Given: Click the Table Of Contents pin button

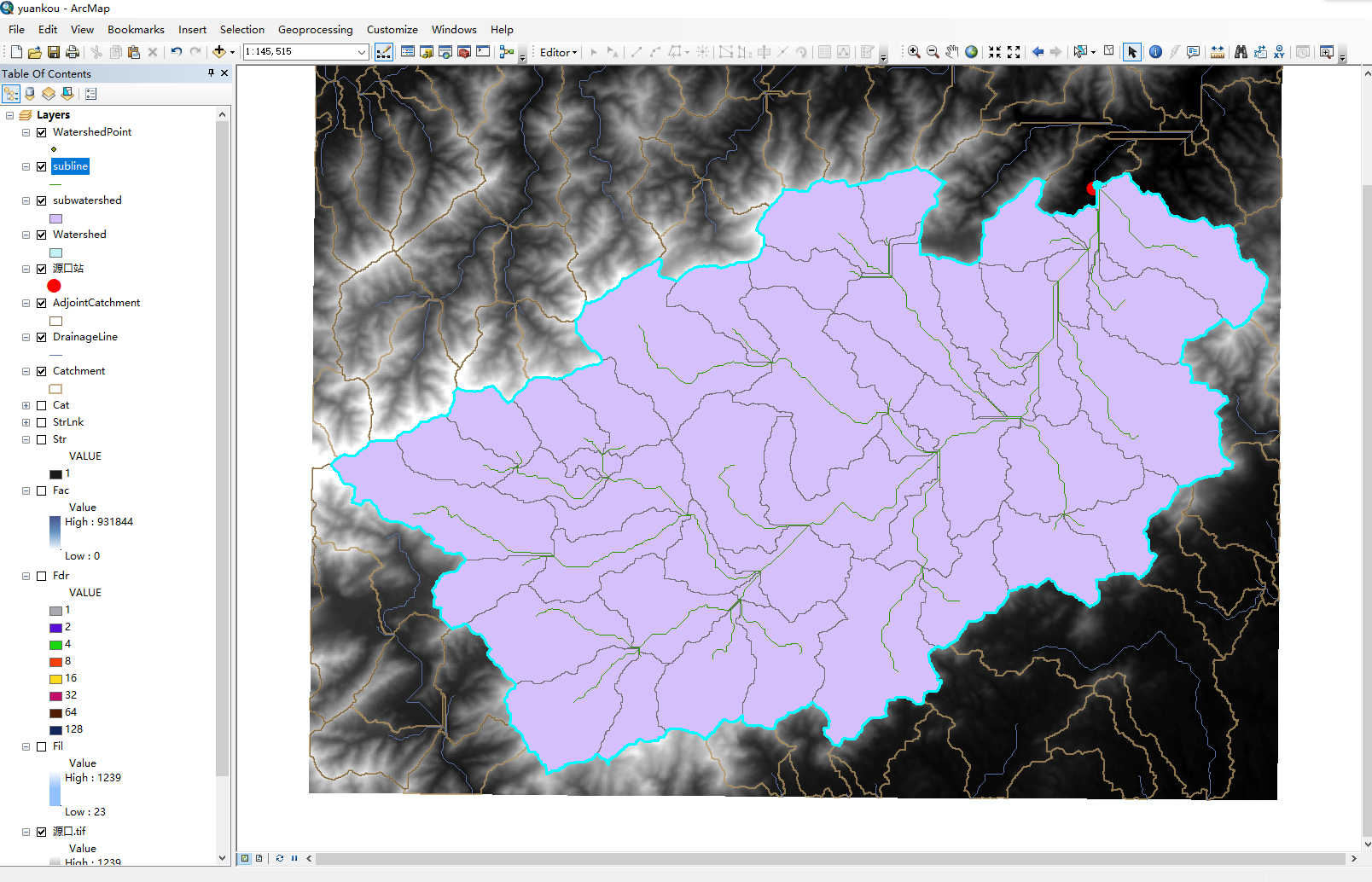Looking at the screenshot, I should coord(210,73).
